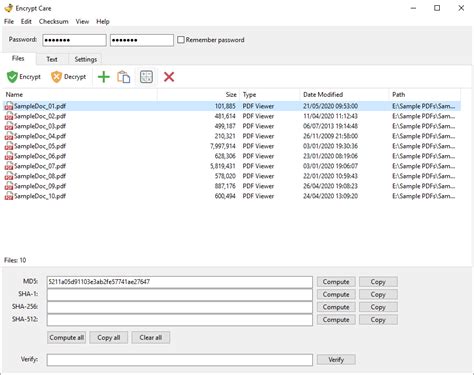The width and height of the screenshot is (474, 375).
Task: Click the first Password field
Action: tap(74, 40)
